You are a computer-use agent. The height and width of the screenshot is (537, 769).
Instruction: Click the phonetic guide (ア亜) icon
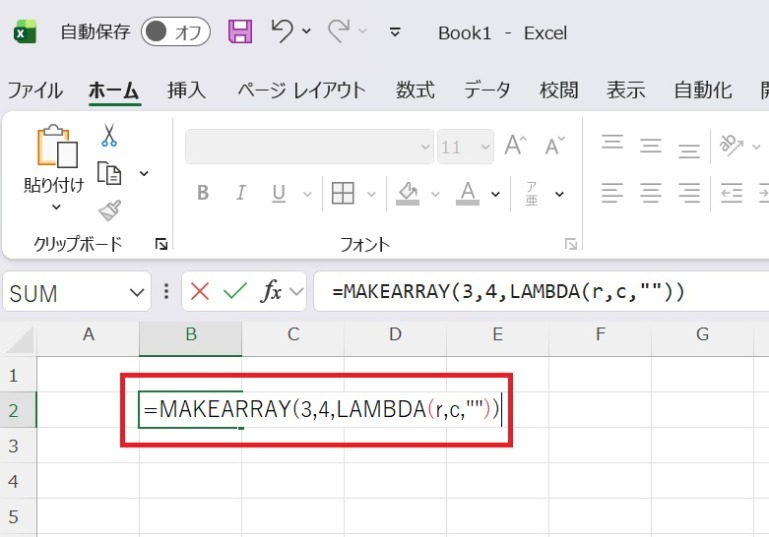pos(532,193)
